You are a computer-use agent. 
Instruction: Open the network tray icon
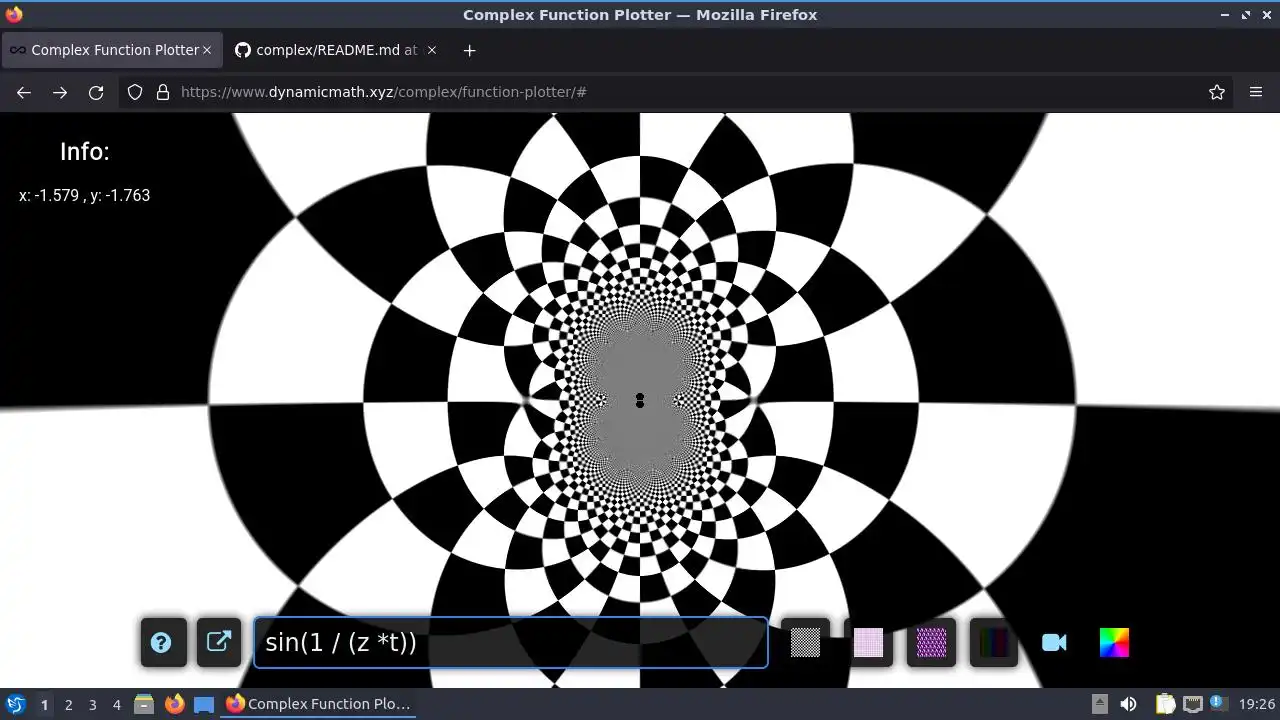pos(1192,704)
